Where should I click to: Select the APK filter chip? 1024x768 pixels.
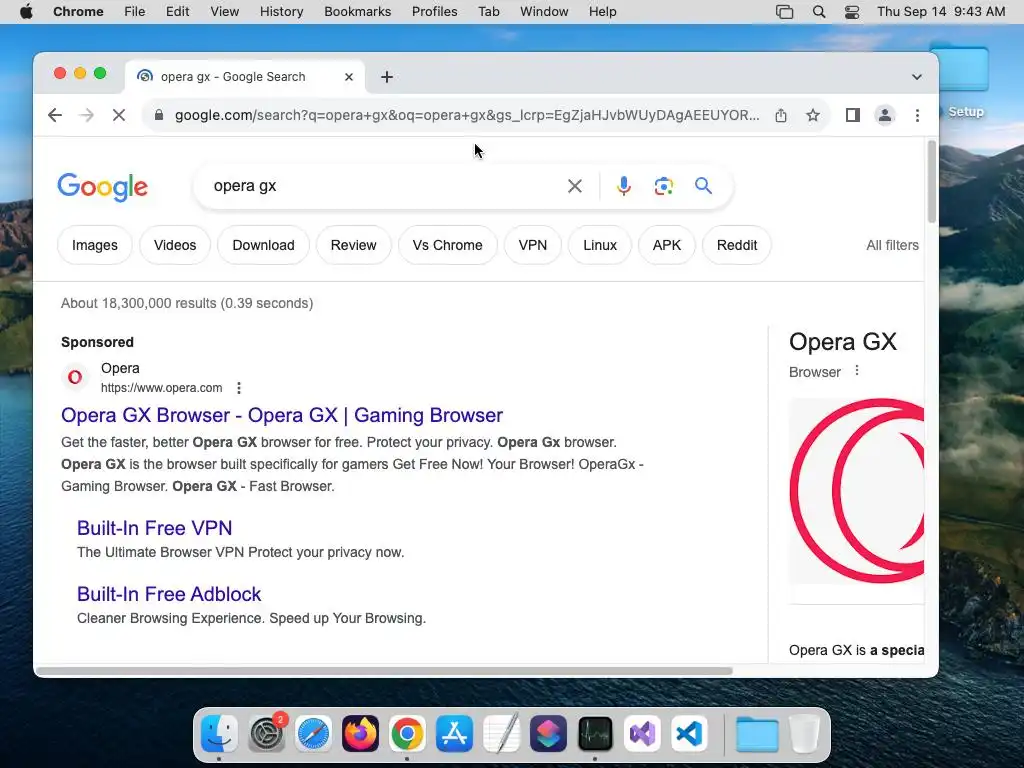tap(667, 246)
